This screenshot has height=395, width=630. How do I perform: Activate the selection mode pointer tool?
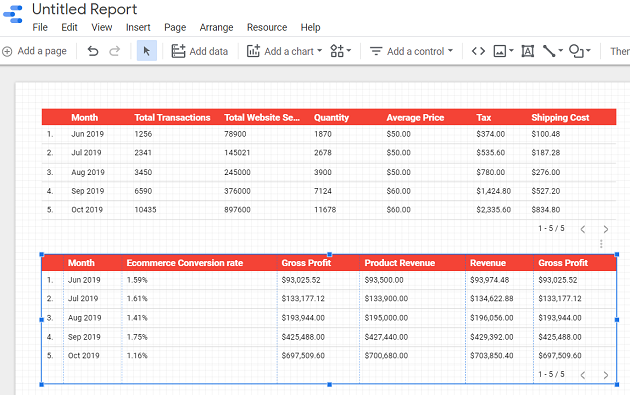click(147, 51)
